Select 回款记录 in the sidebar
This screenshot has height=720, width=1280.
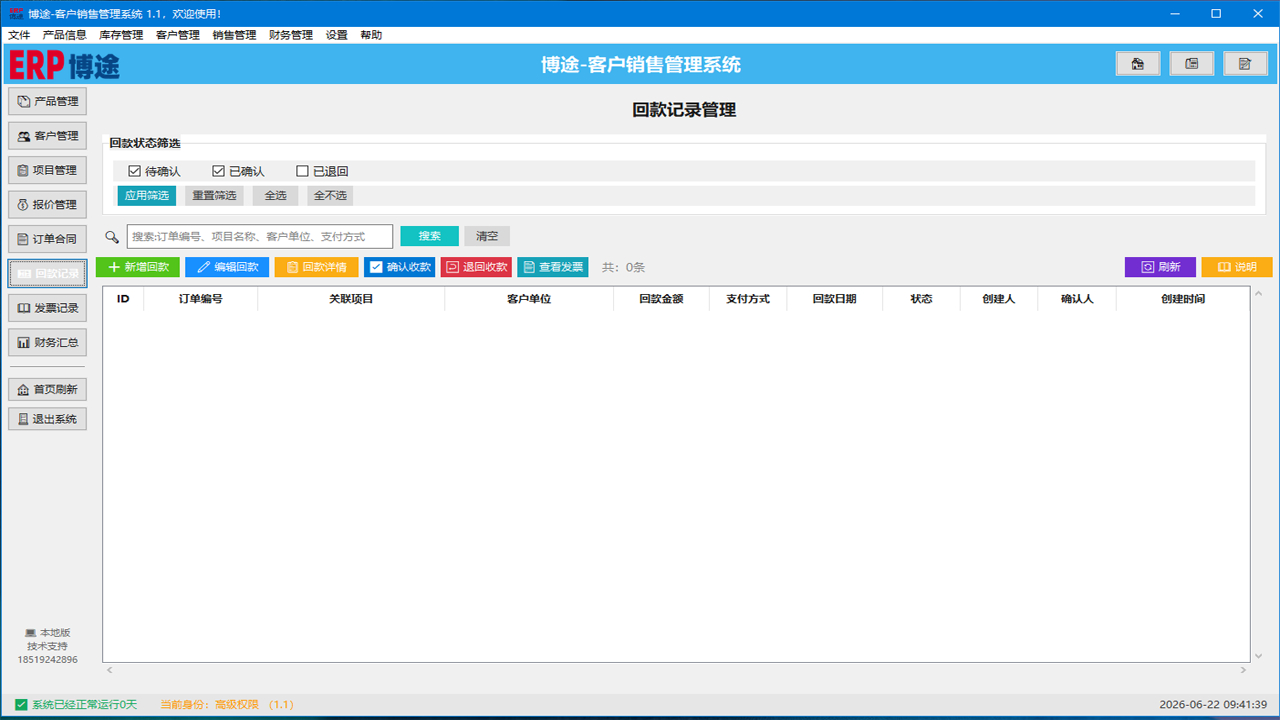(x=47, y=274)
